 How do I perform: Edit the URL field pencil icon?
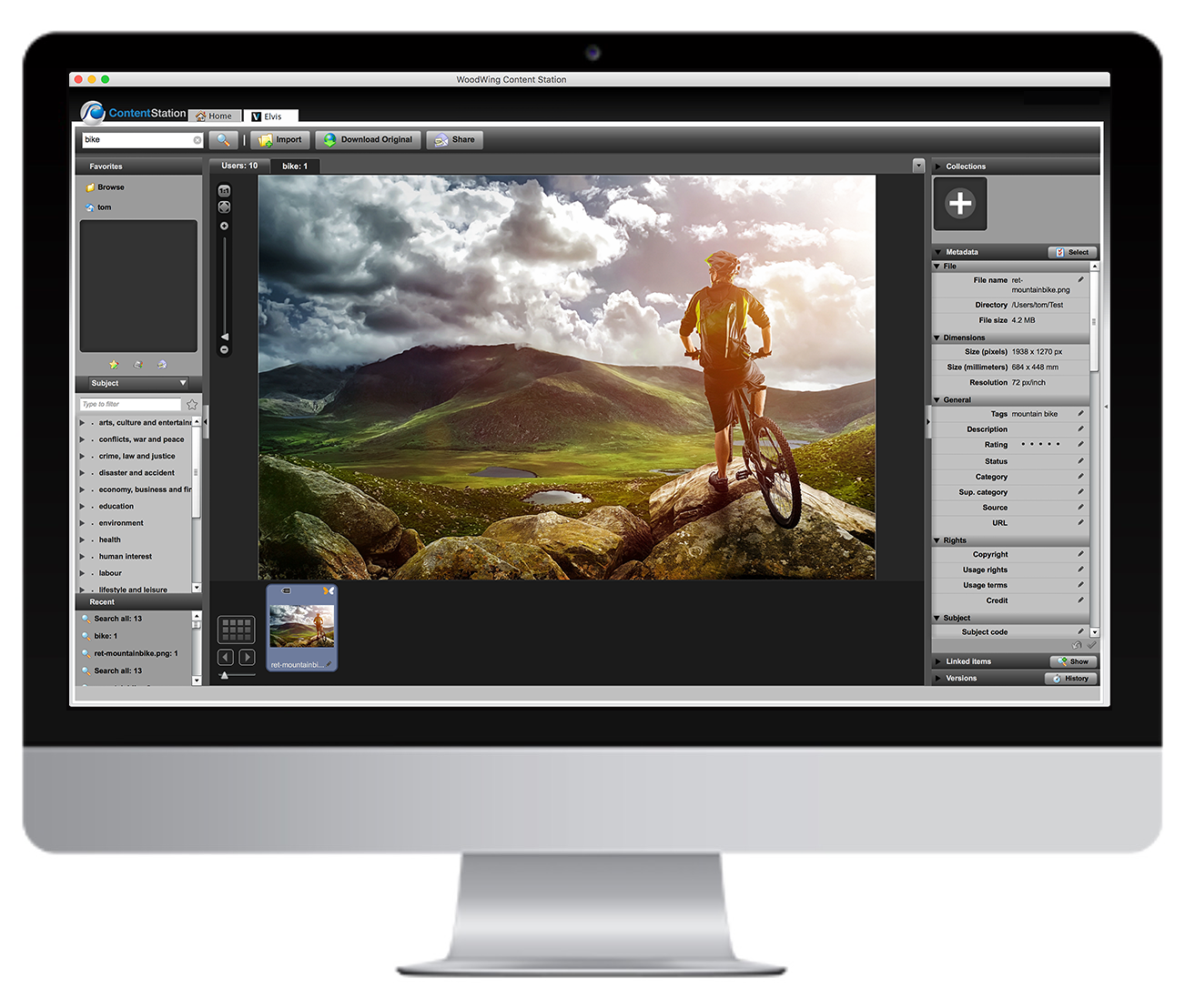tap(1080, 523)
